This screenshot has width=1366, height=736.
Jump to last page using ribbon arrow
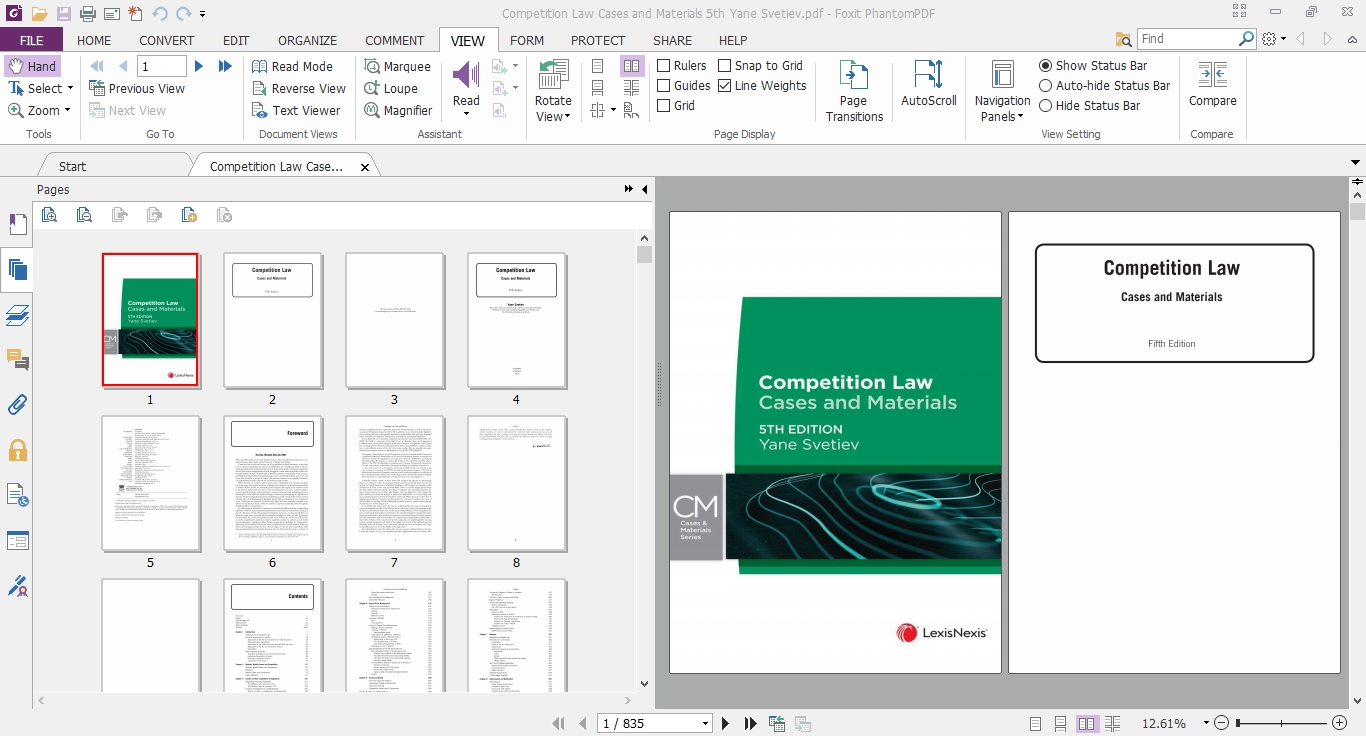tap(225, 66)
